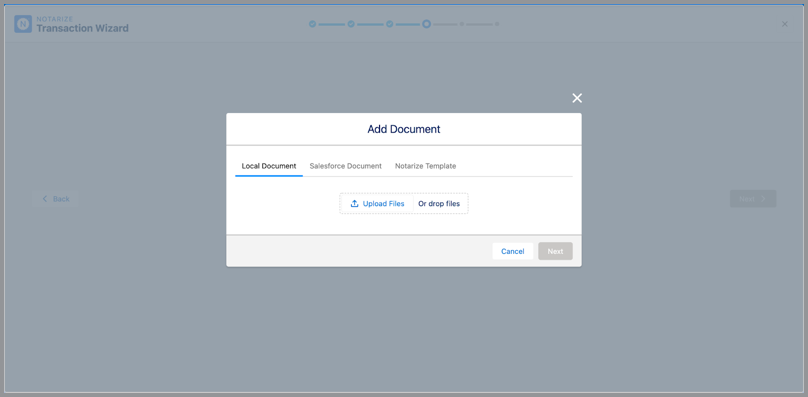Image resolution: width=808 pixels, height=397 pixels.
Task: Click the second completed wizard step
Action: (x=351, y=24)
